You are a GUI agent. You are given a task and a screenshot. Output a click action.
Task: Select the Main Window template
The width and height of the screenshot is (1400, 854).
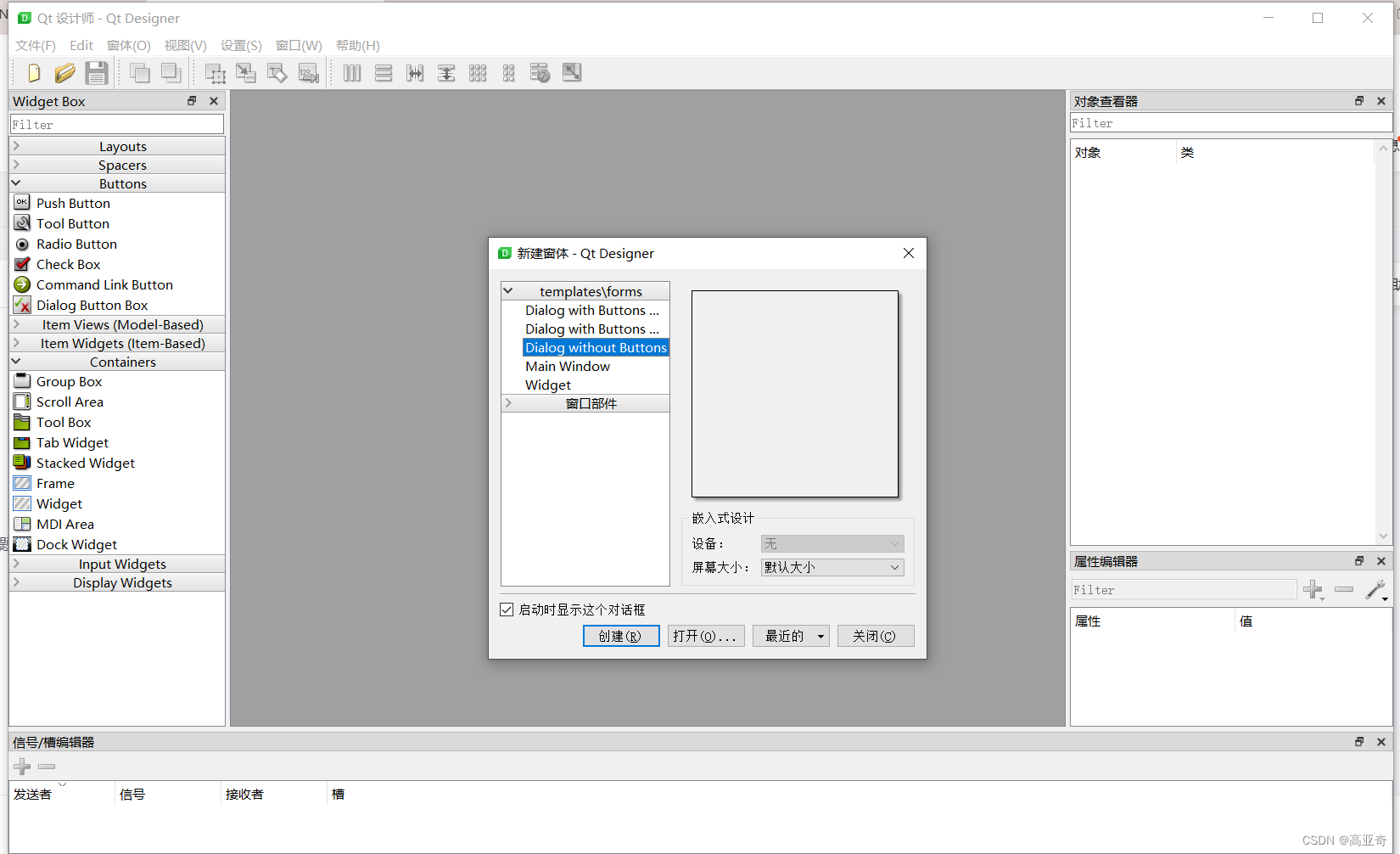pyautogui.click(x=568, y=366)
